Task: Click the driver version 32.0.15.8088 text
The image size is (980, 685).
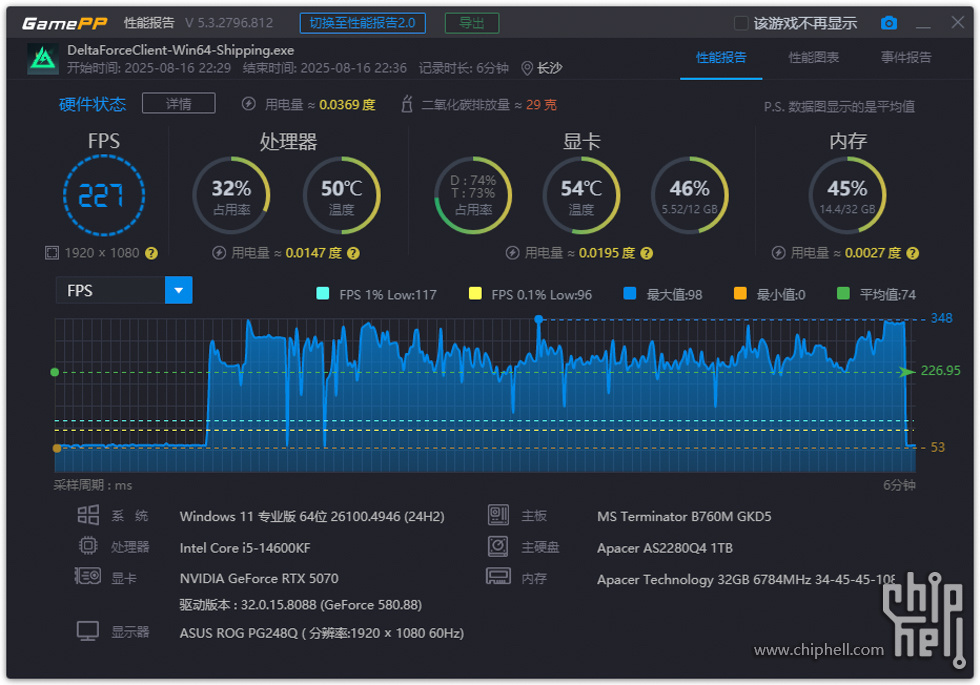Action: [x=301, y=604]
